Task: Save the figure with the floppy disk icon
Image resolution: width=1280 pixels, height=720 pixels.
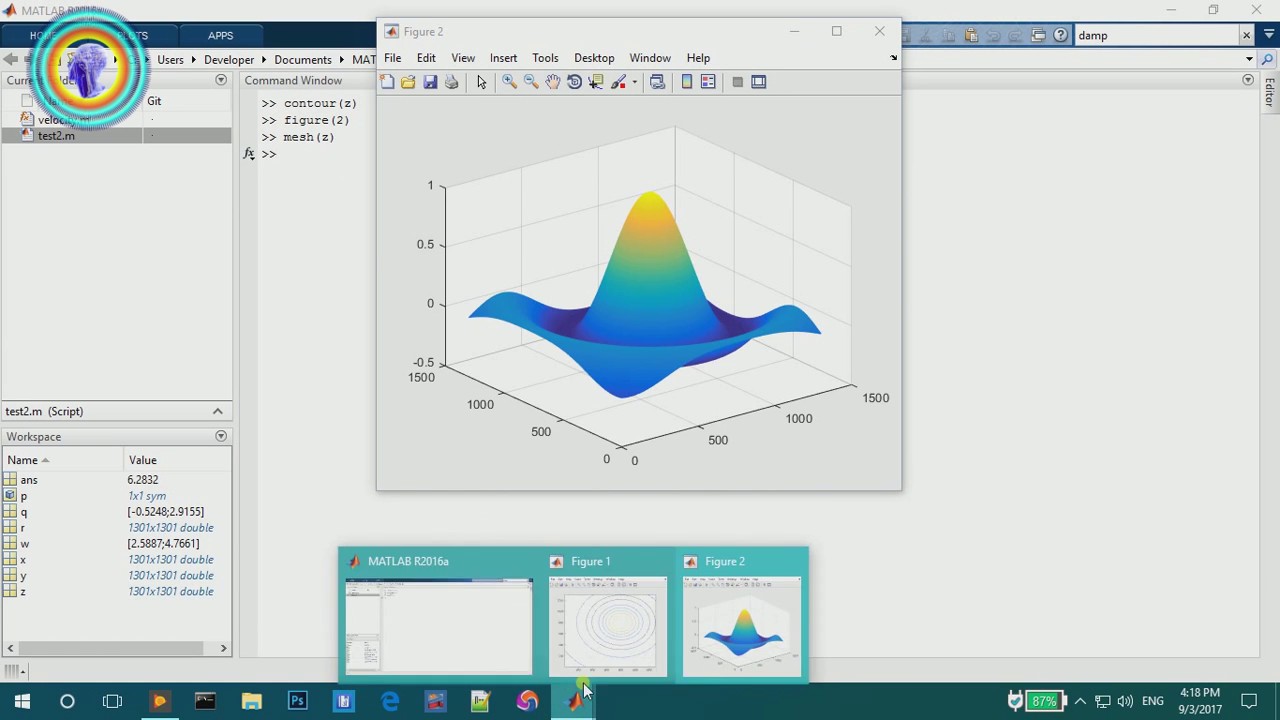Action: click(x=430, y=82)
